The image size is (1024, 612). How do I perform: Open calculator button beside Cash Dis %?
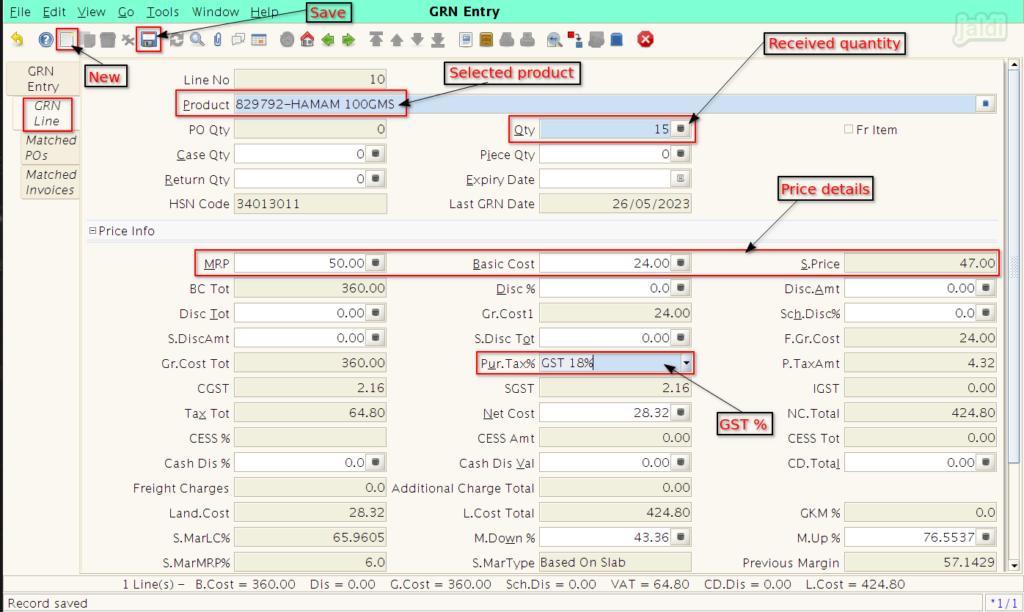(376, 462)
